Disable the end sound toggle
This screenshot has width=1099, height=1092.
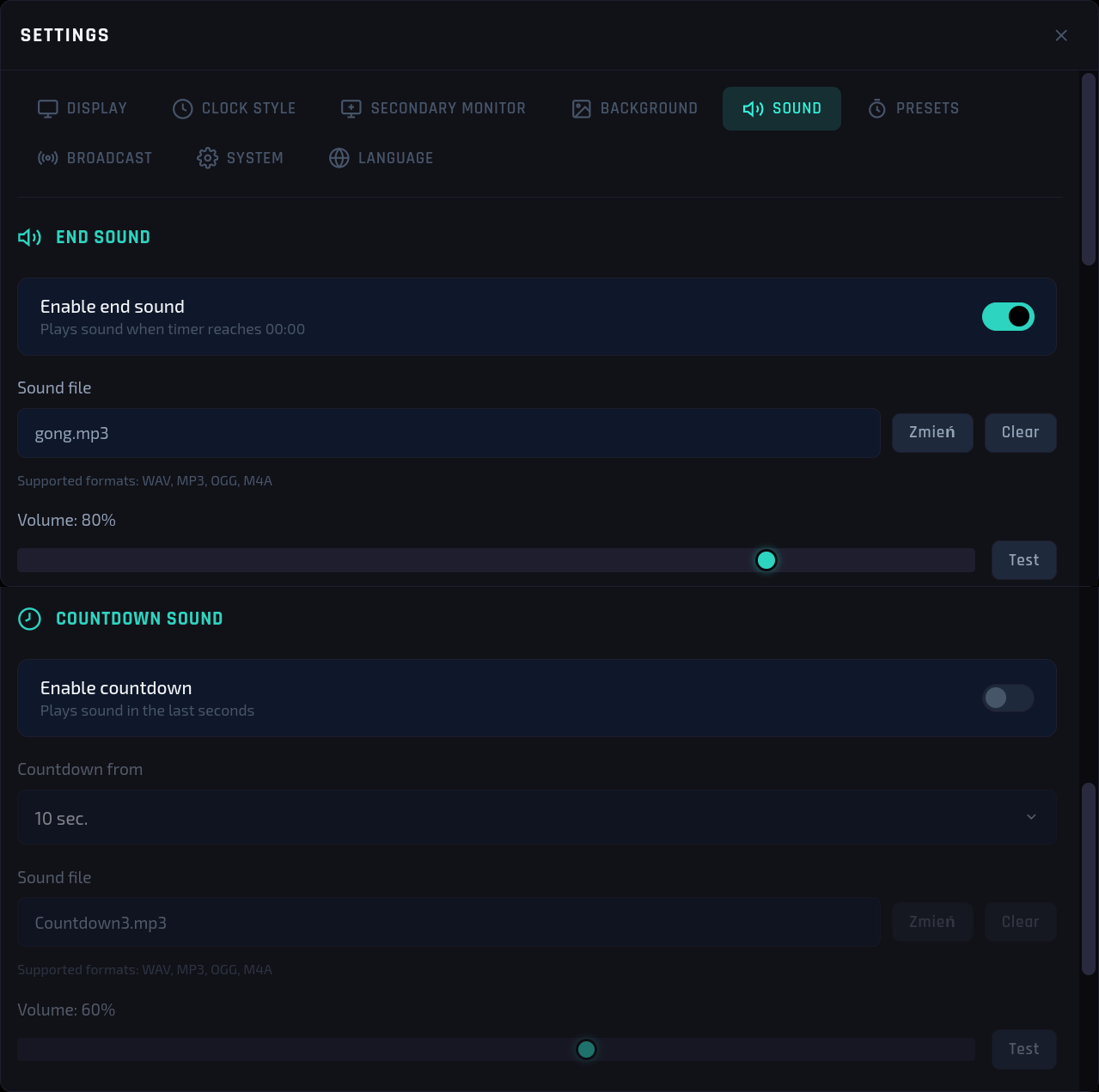[x=1008, y=316]
